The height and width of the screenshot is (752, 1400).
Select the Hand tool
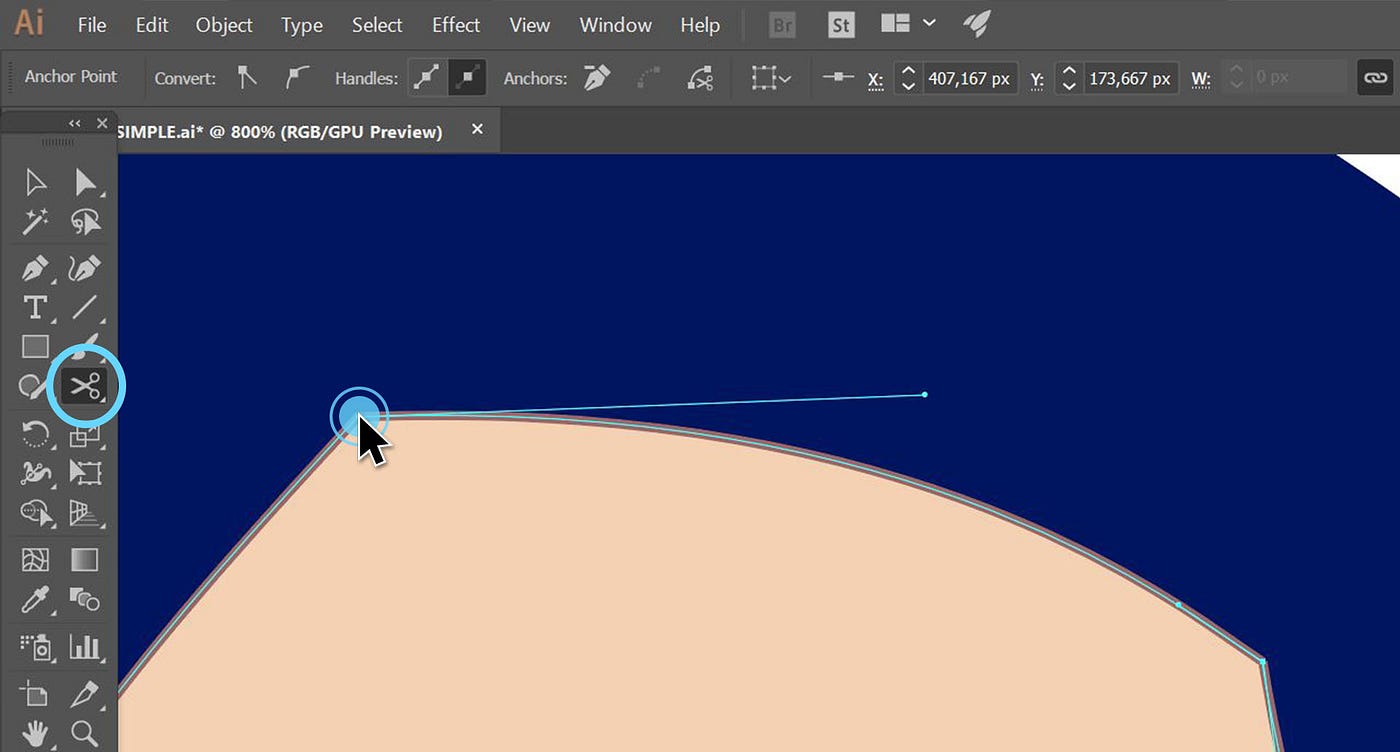coord(35,733)
